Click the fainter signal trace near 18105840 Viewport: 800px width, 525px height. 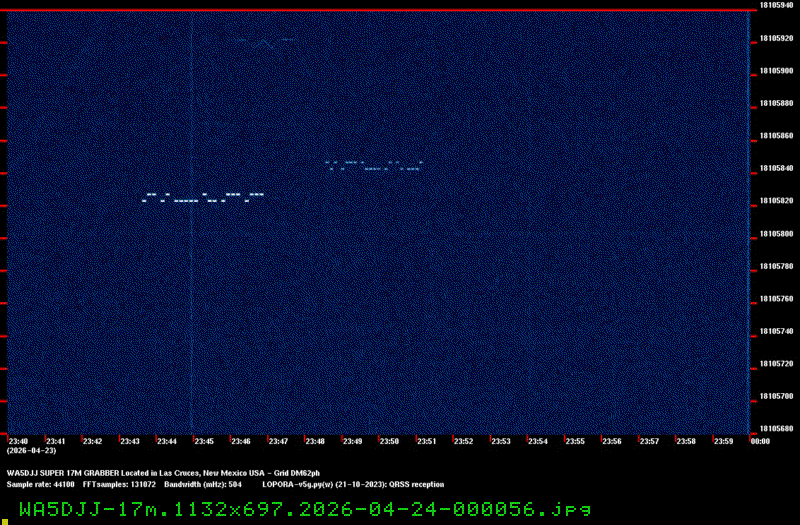pyautogui.click(x=374, y=166)
